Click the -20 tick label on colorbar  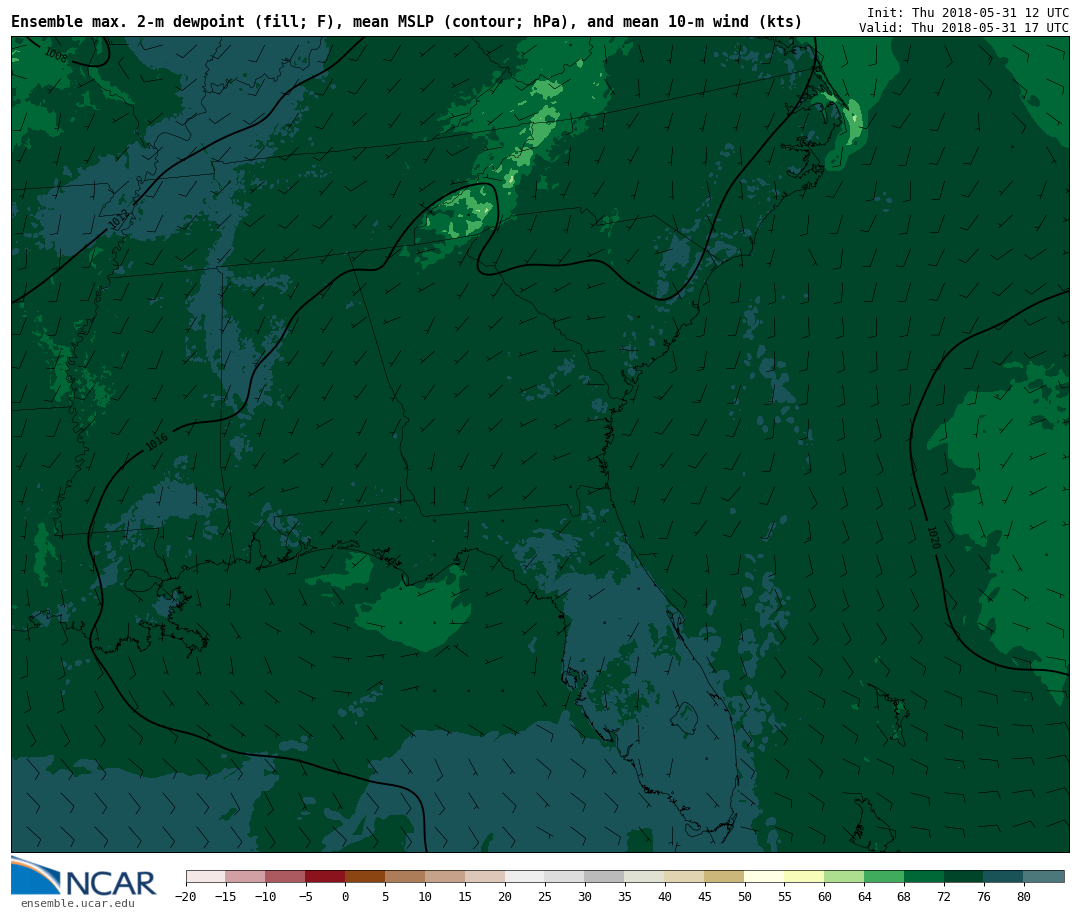(186, 897)
